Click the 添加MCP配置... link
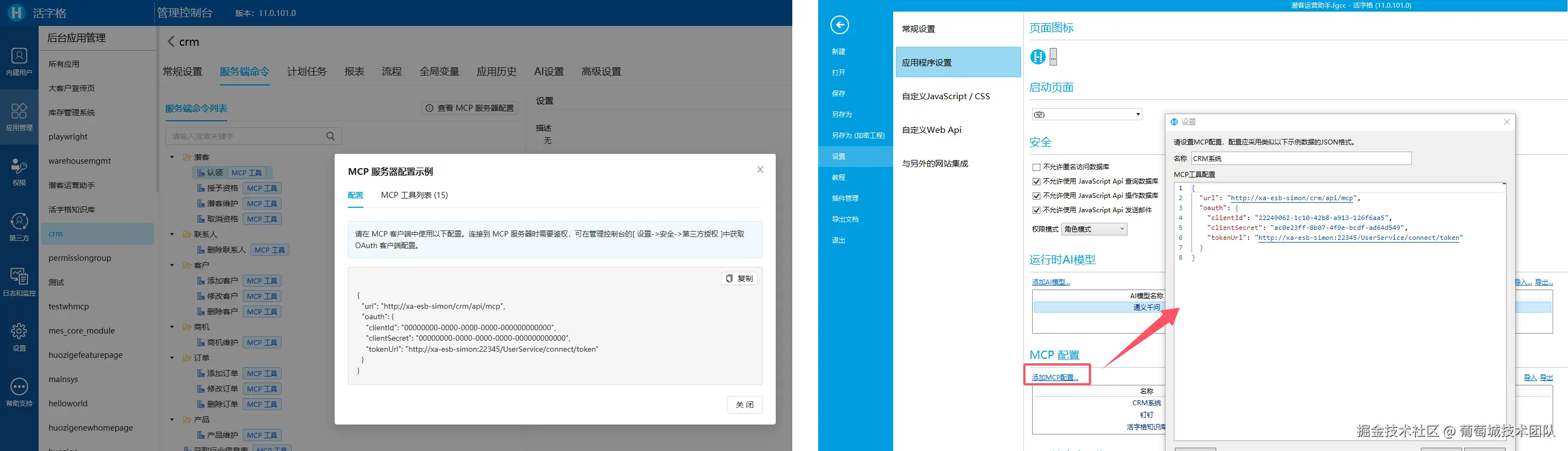This screenshot has height=451, width=1568. [x=1055, y=377]
